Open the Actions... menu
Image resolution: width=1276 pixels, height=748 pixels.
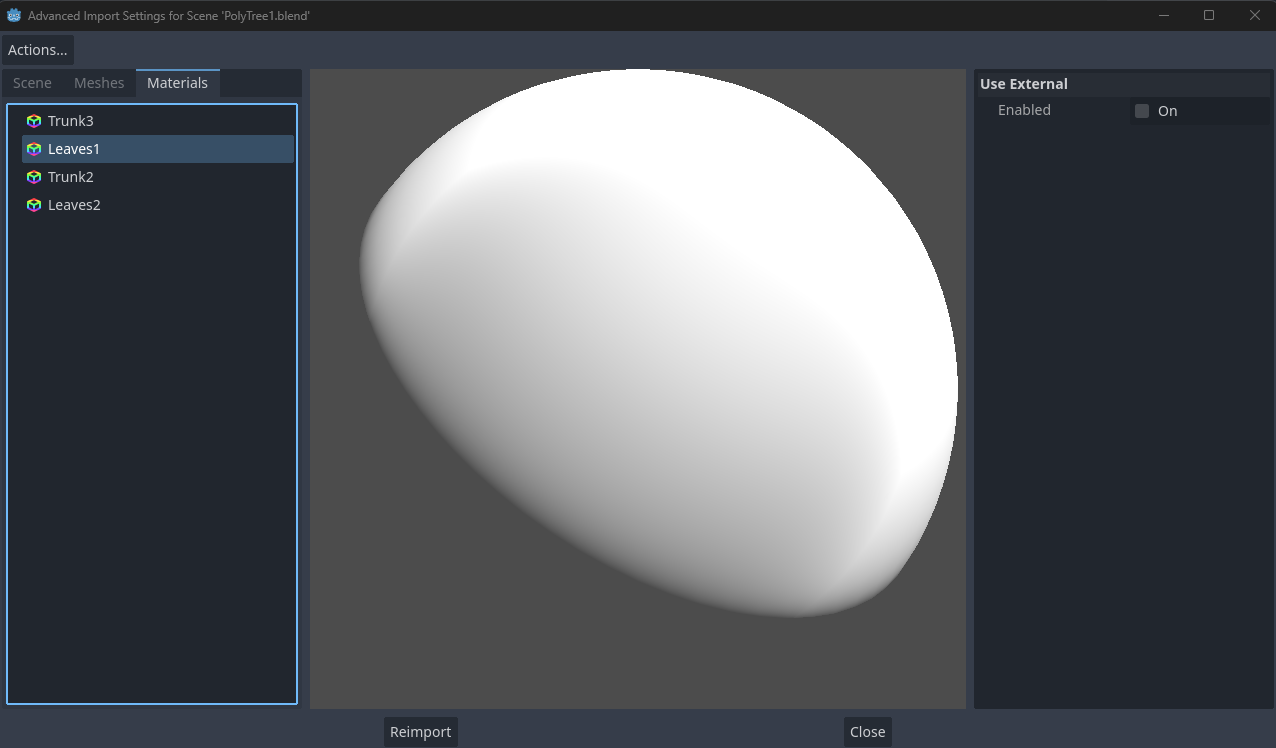click(38, 50)
